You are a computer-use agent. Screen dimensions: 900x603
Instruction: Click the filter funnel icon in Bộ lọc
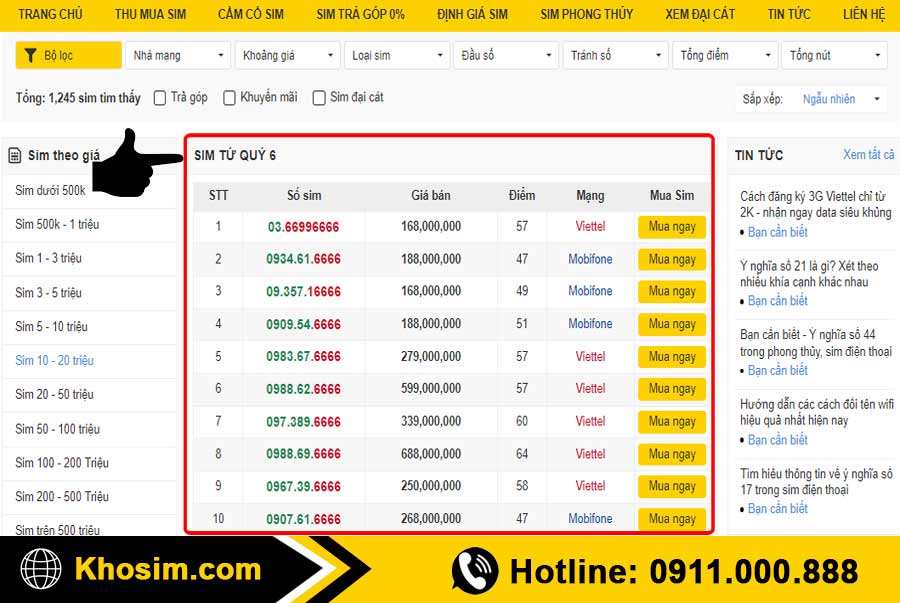tap(30, 56)
